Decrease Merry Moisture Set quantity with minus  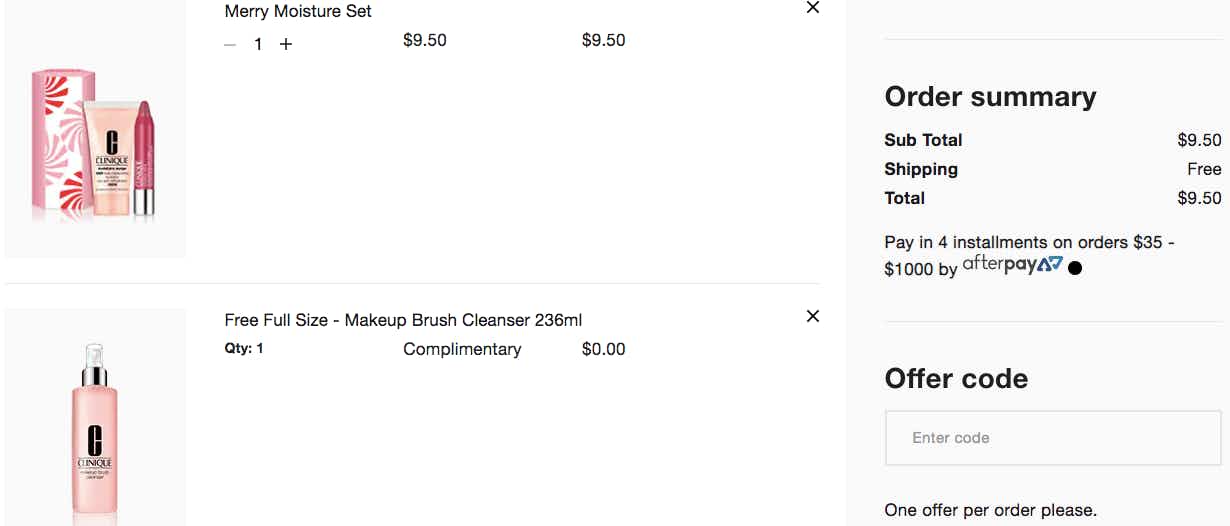230,44
